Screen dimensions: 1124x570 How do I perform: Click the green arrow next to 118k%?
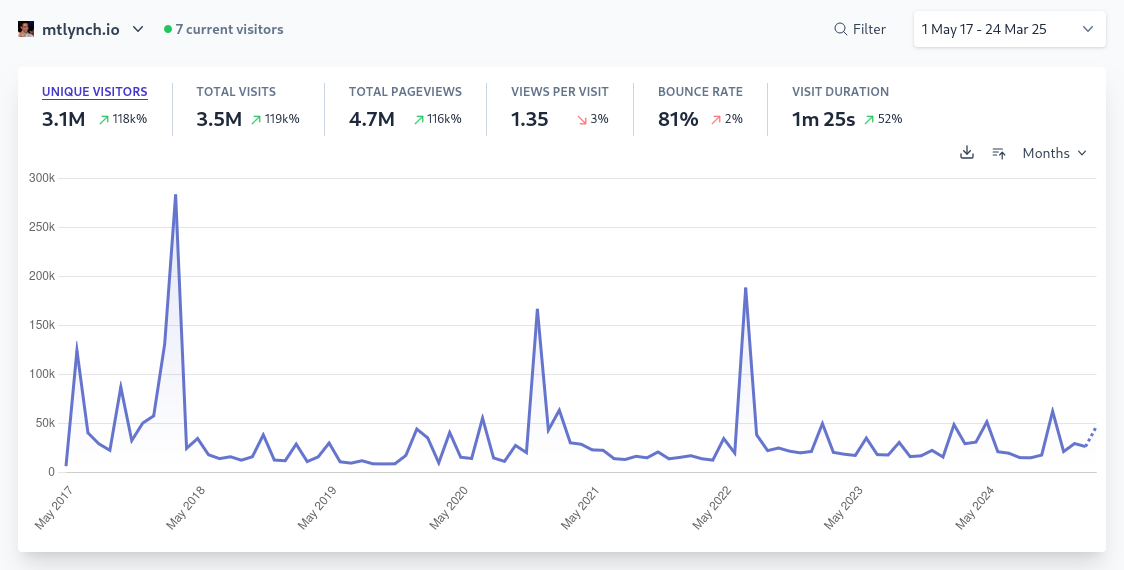click(103, 120)
